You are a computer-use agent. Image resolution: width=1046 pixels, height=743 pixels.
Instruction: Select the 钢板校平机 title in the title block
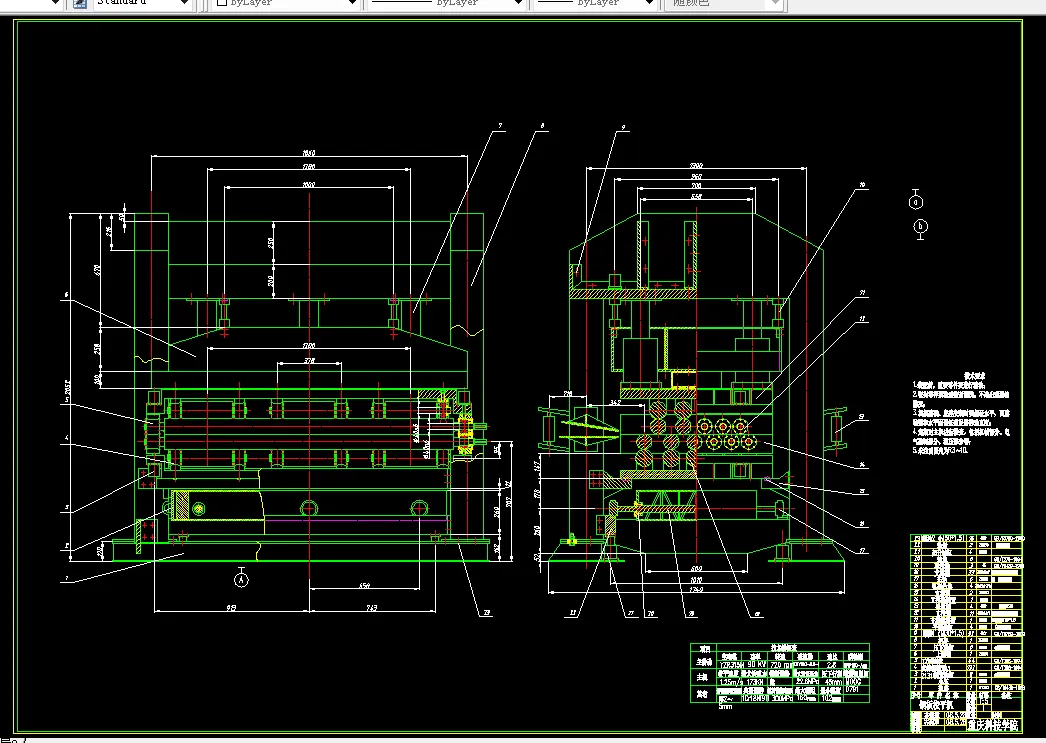tap(937, 704)
